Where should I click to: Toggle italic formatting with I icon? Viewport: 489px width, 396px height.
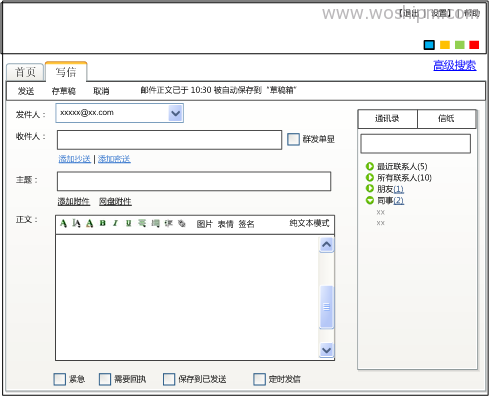coord(115,223)
